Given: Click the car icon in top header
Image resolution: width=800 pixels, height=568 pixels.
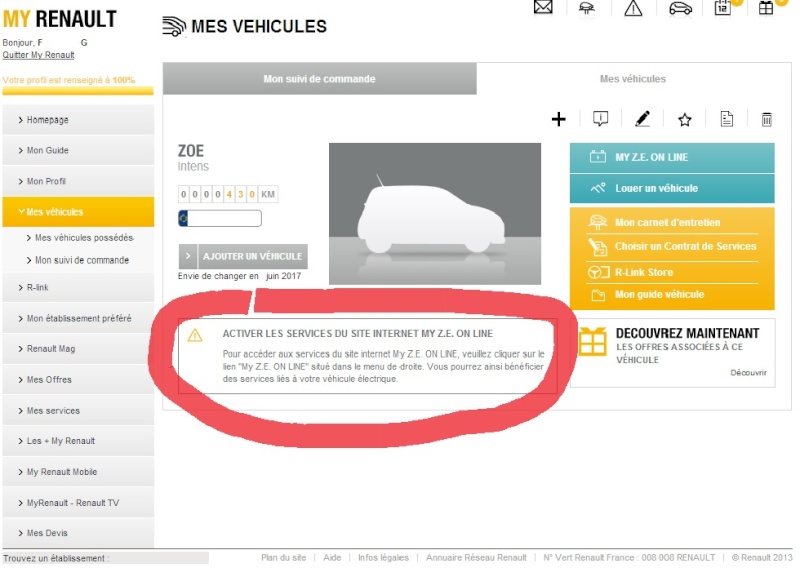Looking at the screenshot, I should pyautogui.click(x=680, y=8).
